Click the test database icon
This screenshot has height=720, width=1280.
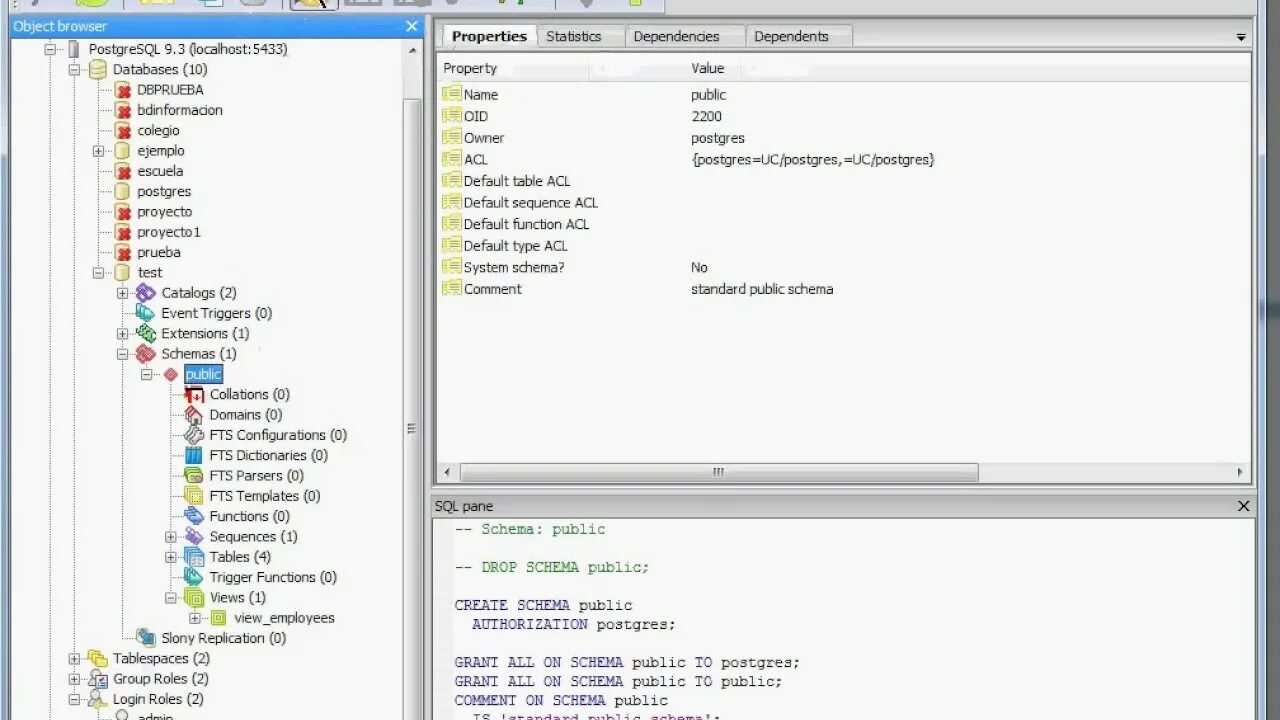[122, 272]
